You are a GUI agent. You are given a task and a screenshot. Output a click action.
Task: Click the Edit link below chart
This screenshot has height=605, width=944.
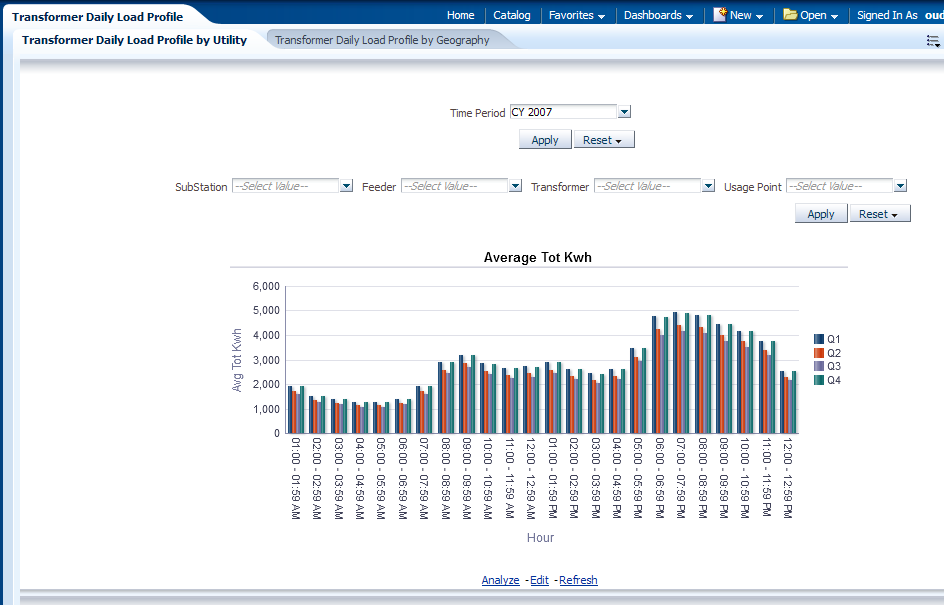[x=539, y=580]
